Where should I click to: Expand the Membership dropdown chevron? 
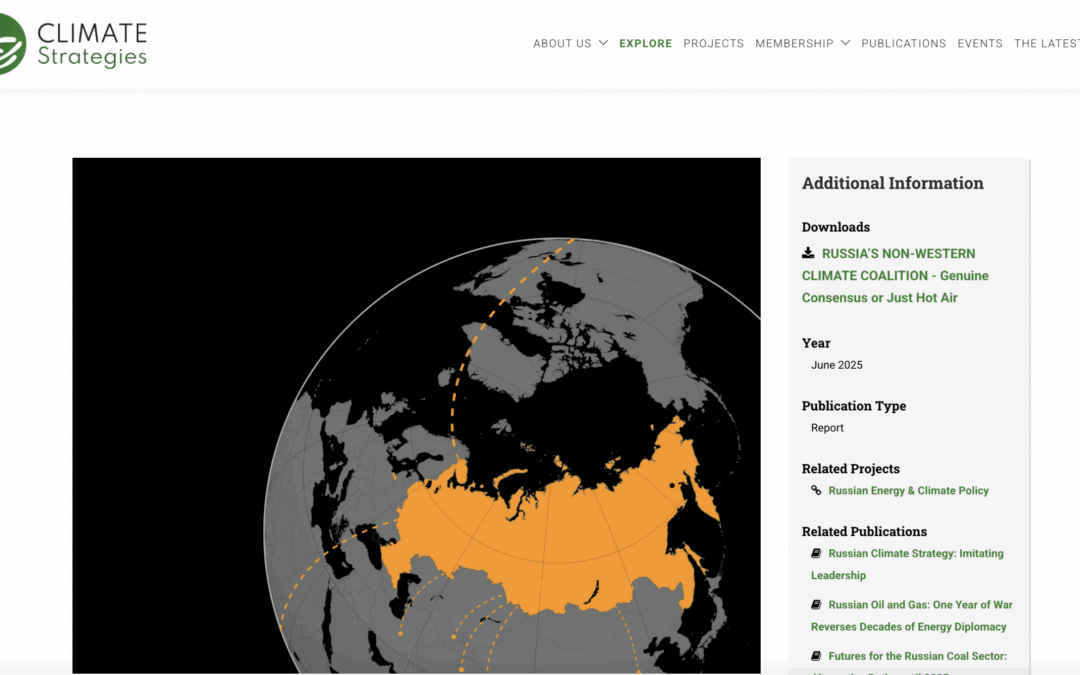click(x=845, y=43)
